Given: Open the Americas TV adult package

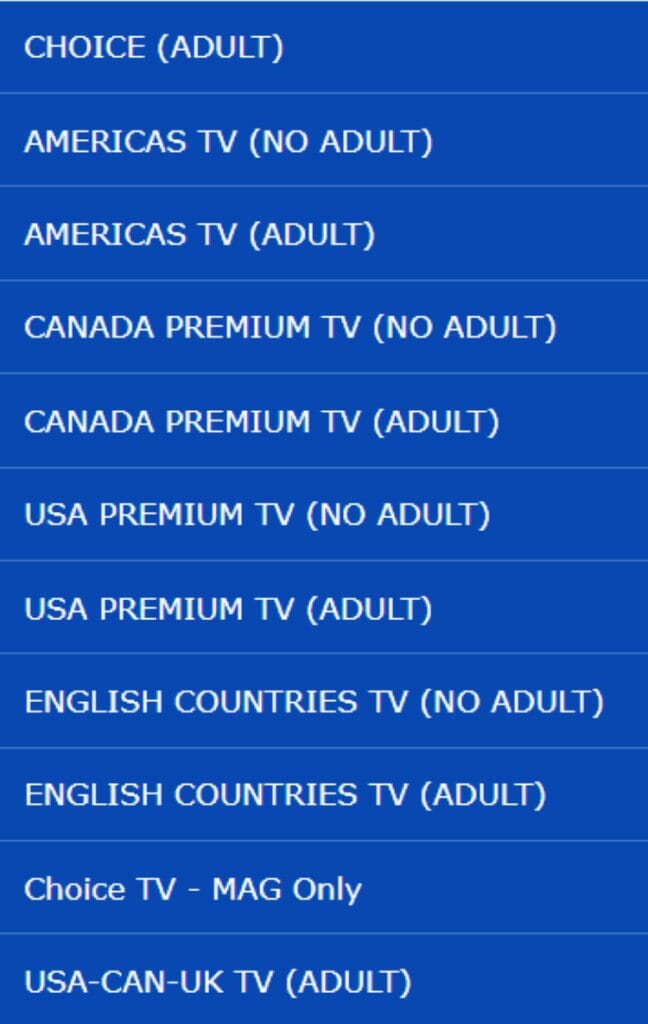Looking at the screenshot, I should pyautogui.click(x=324, y=234).
